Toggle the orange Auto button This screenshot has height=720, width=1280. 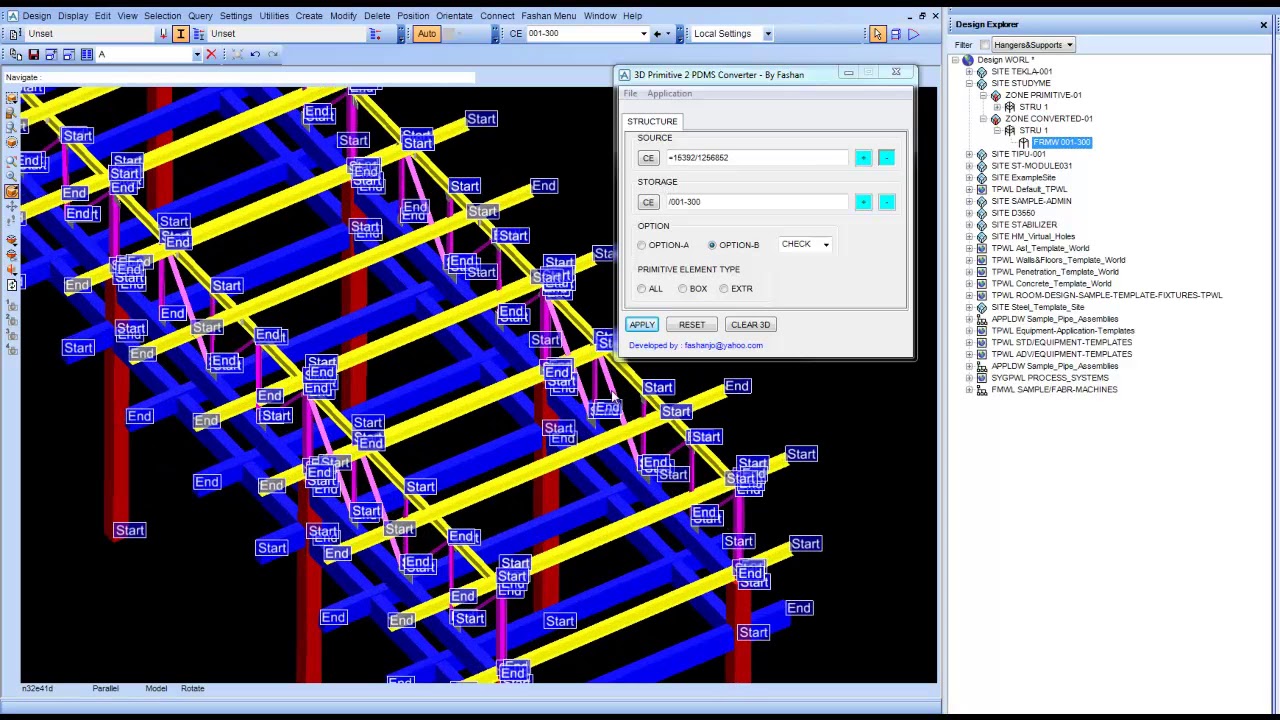click(427, 34)
